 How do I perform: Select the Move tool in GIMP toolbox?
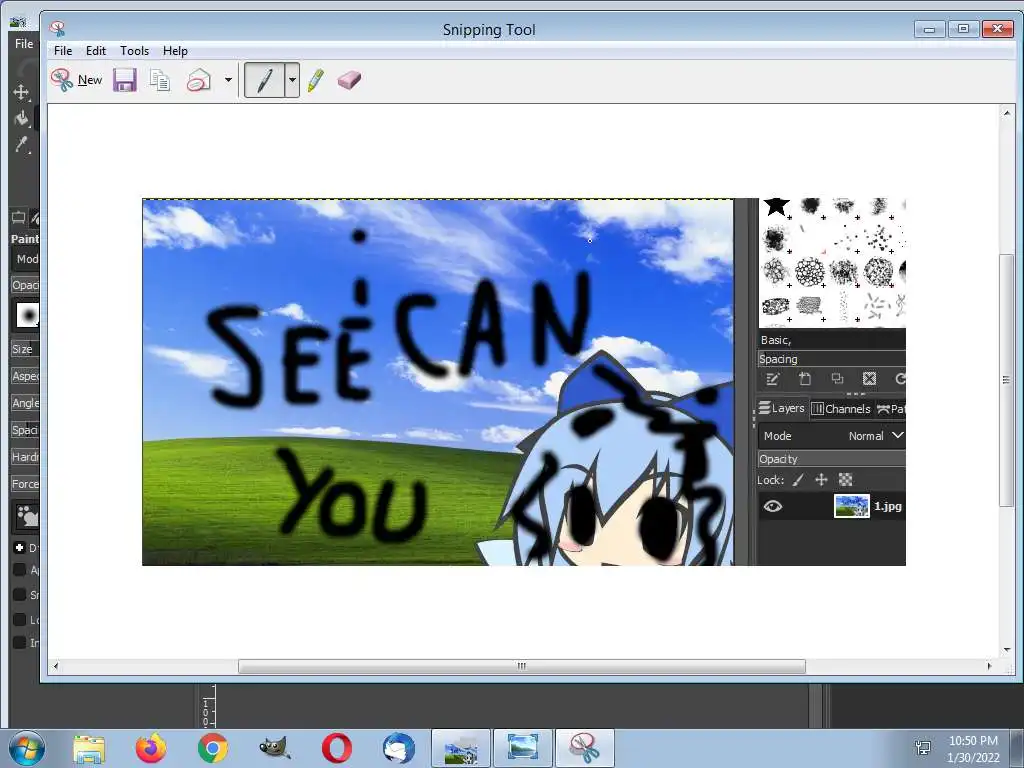[x=21, y=92]
